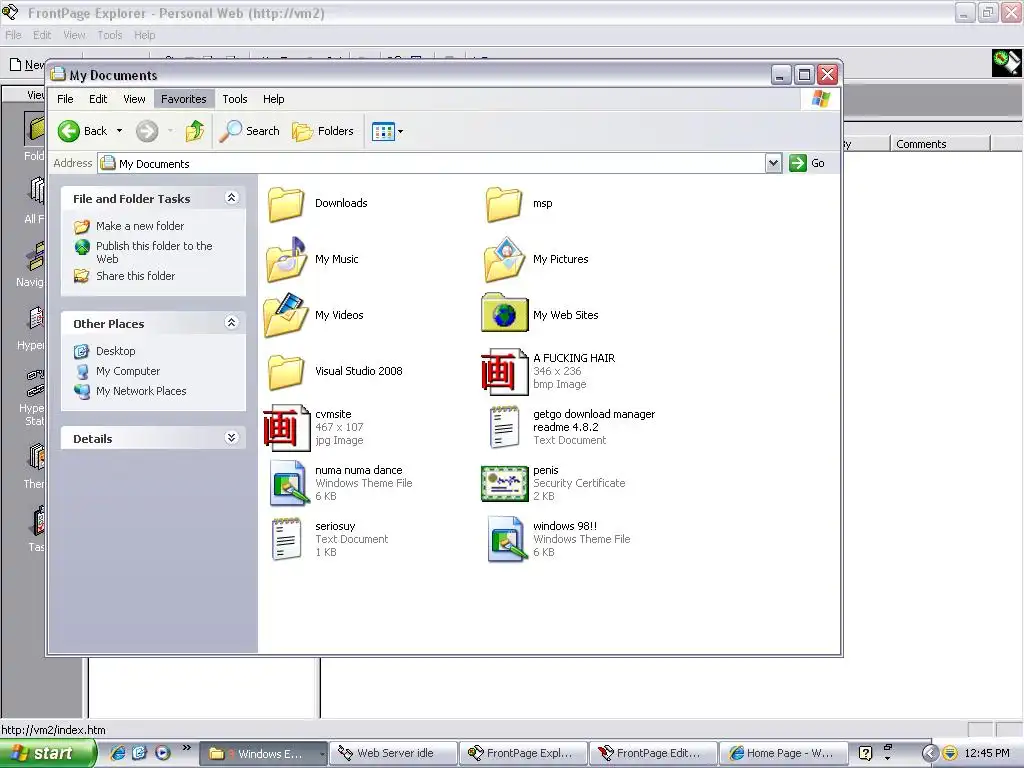Image resolution: width=1024 pixels, height=768 pixels.
Task: Click the Share this folder link
Action: click(136, 276)
